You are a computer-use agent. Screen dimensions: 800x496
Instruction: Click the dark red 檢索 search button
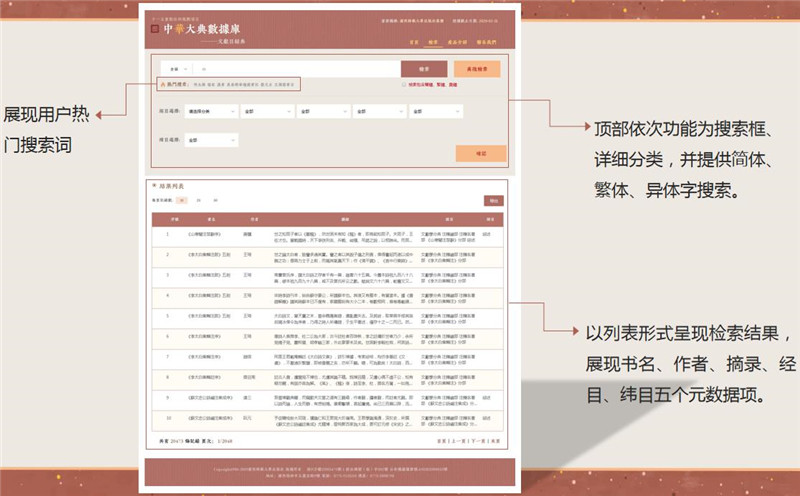tap(423, 69)
